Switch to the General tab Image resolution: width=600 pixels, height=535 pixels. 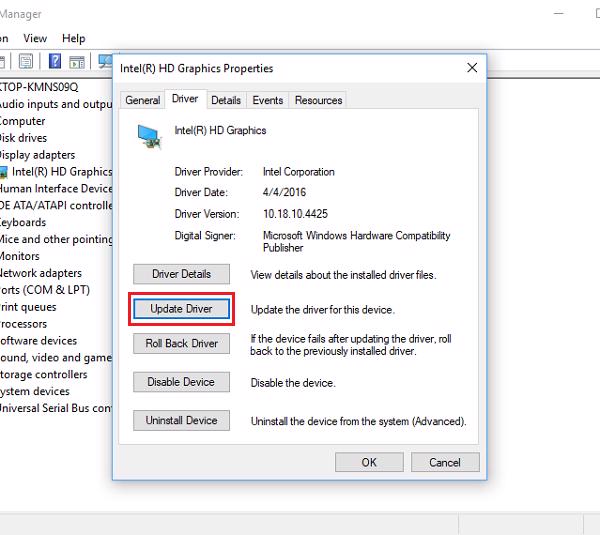point(143,100)
